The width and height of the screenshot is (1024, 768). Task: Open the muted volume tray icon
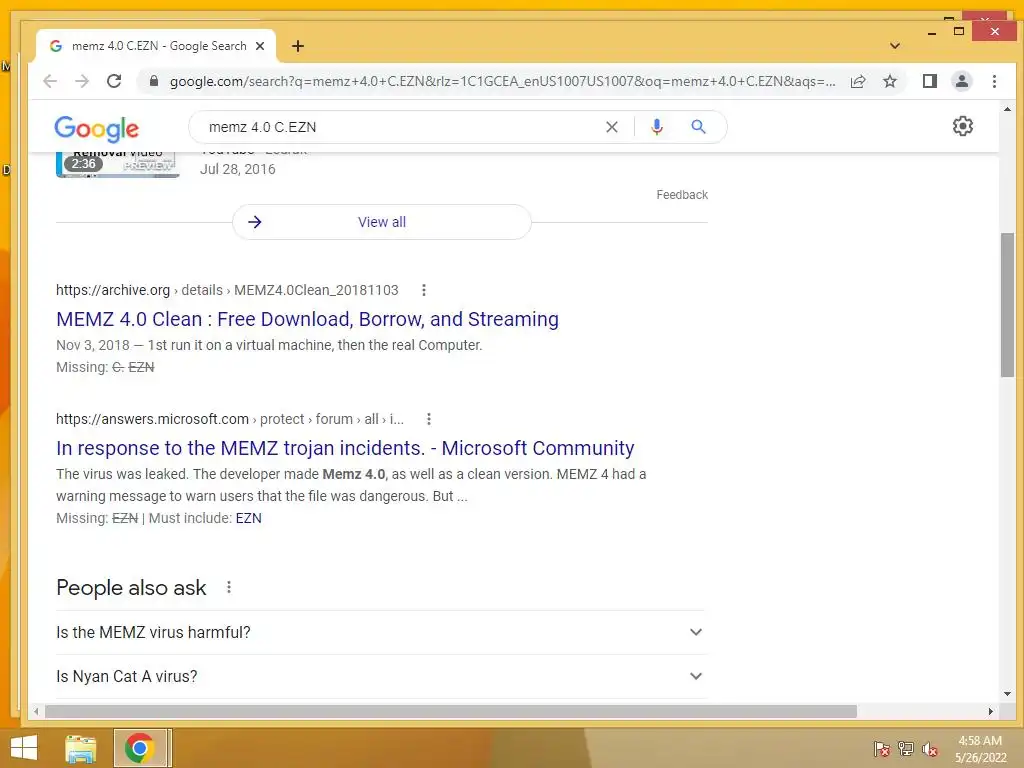929,749
